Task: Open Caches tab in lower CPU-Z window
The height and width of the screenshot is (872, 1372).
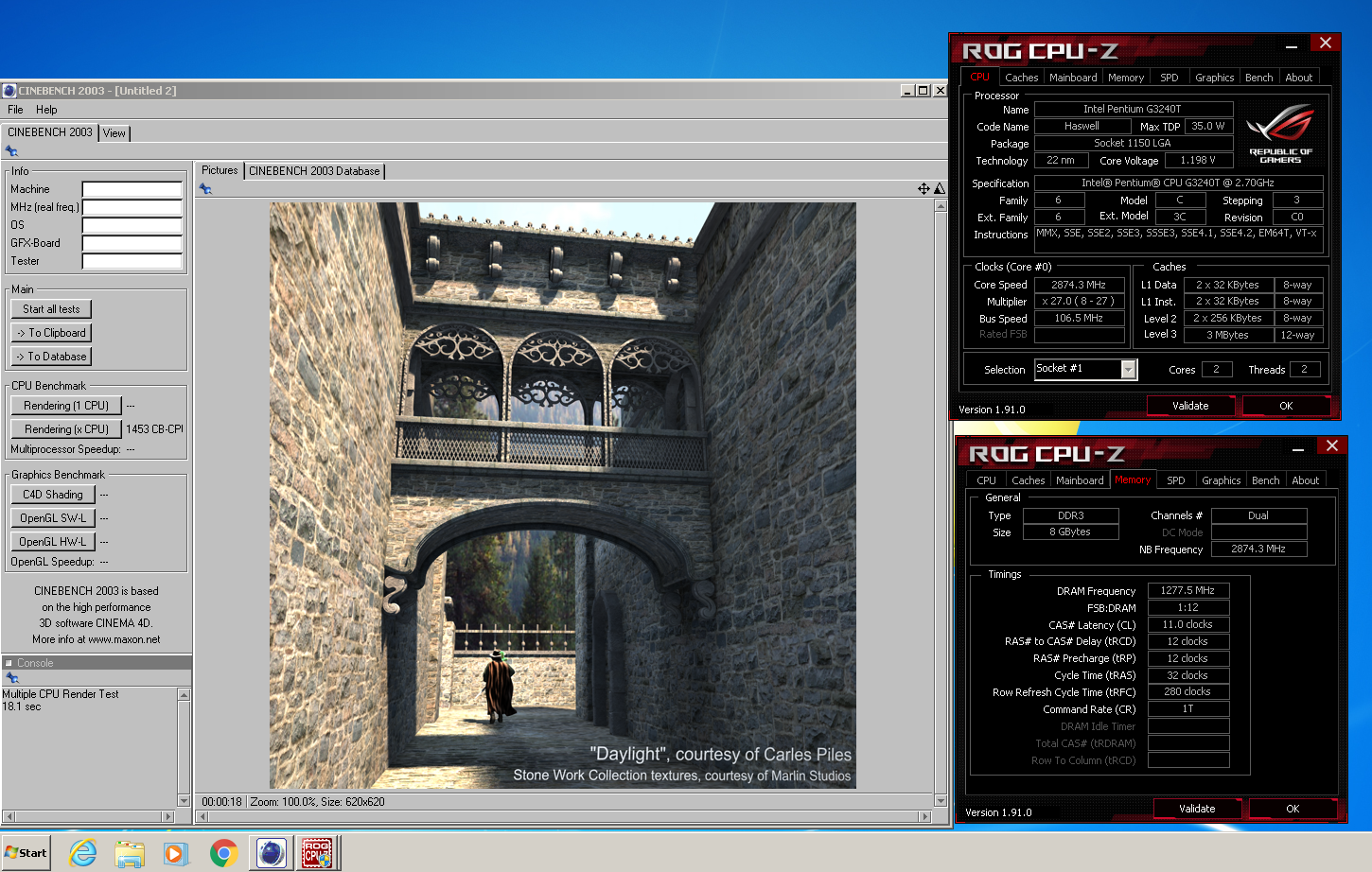Action: (1028, 480)
